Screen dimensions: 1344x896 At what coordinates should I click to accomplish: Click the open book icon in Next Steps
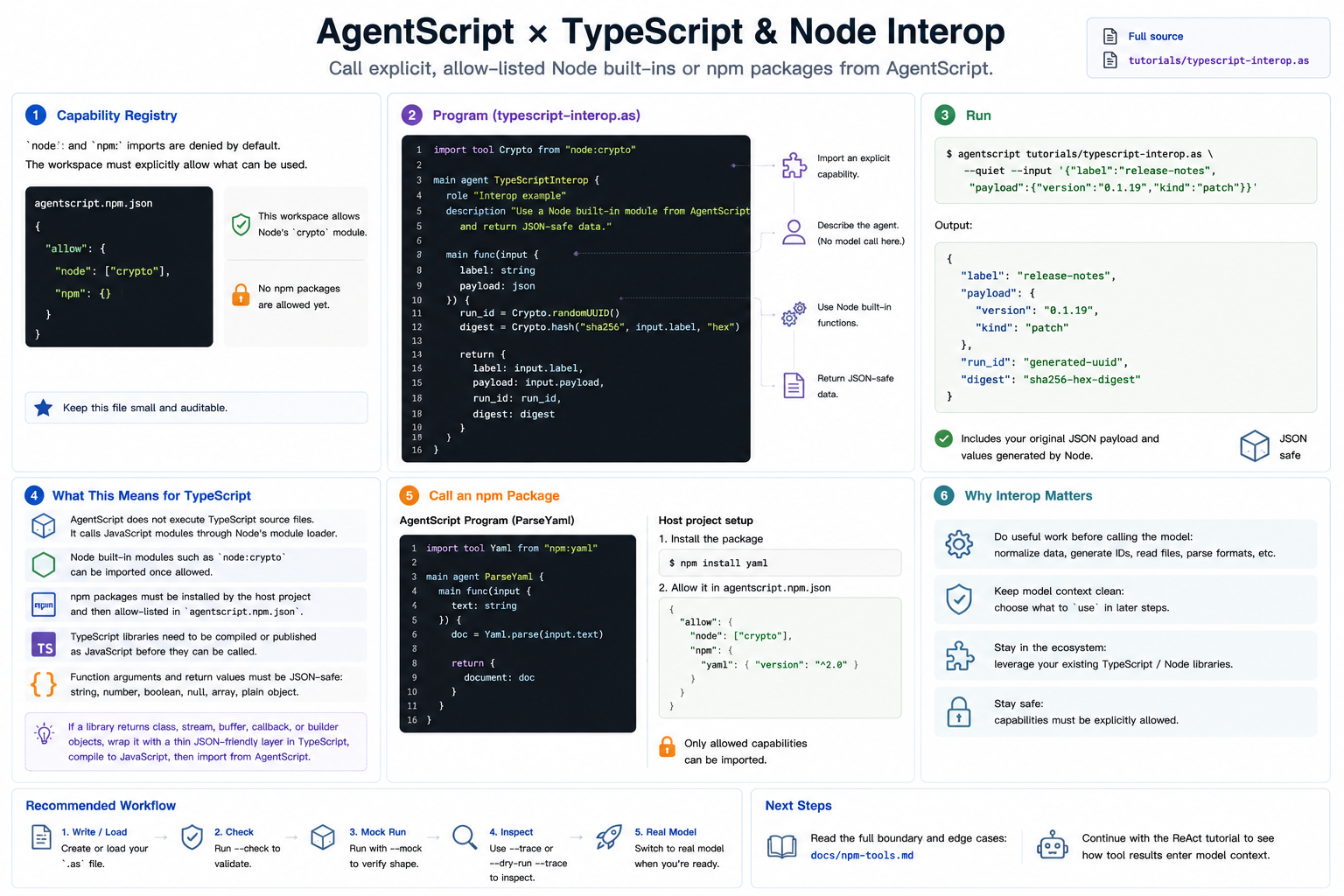[781, 846]
